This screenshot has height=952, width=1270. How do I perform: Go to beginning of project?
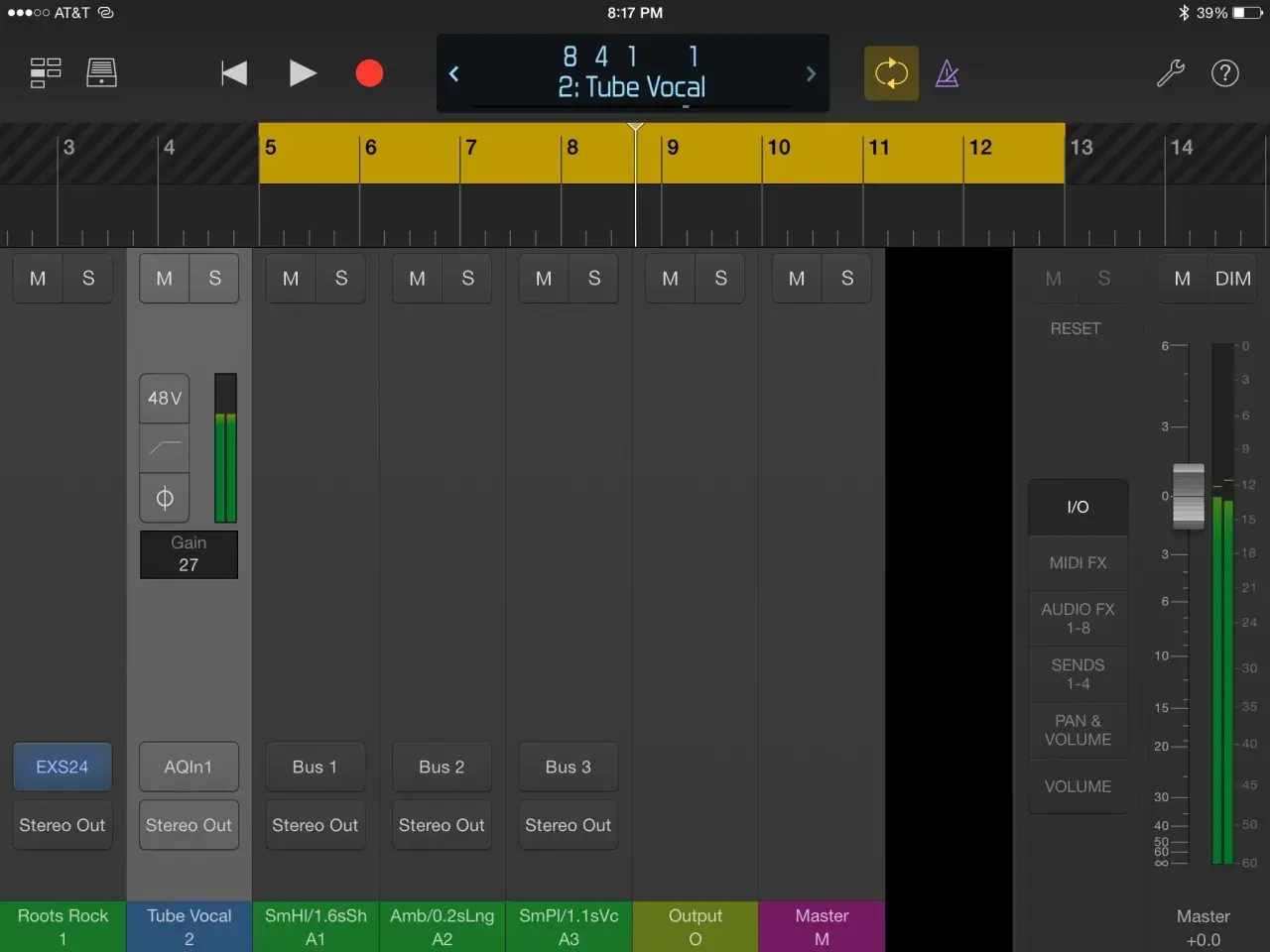[x=234, y=73]
